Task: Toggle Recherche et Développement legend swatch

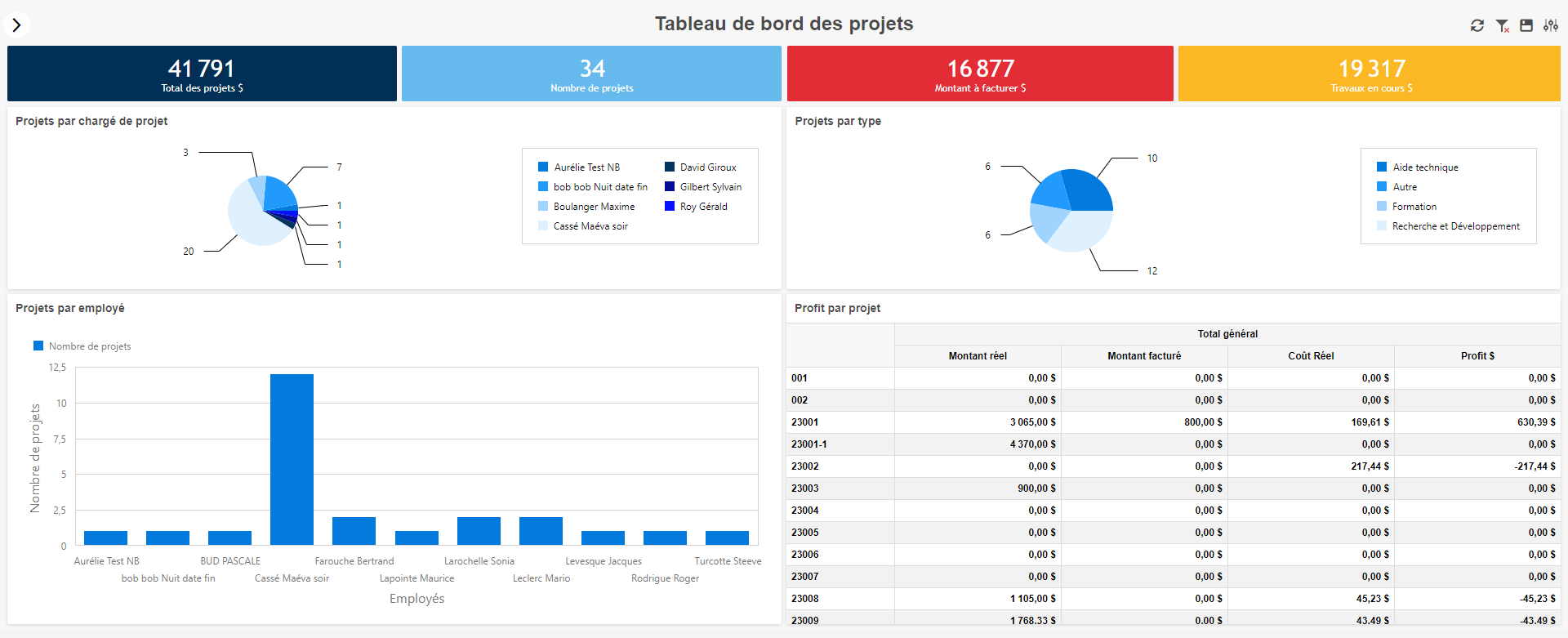Action: tap(1382, 225)
